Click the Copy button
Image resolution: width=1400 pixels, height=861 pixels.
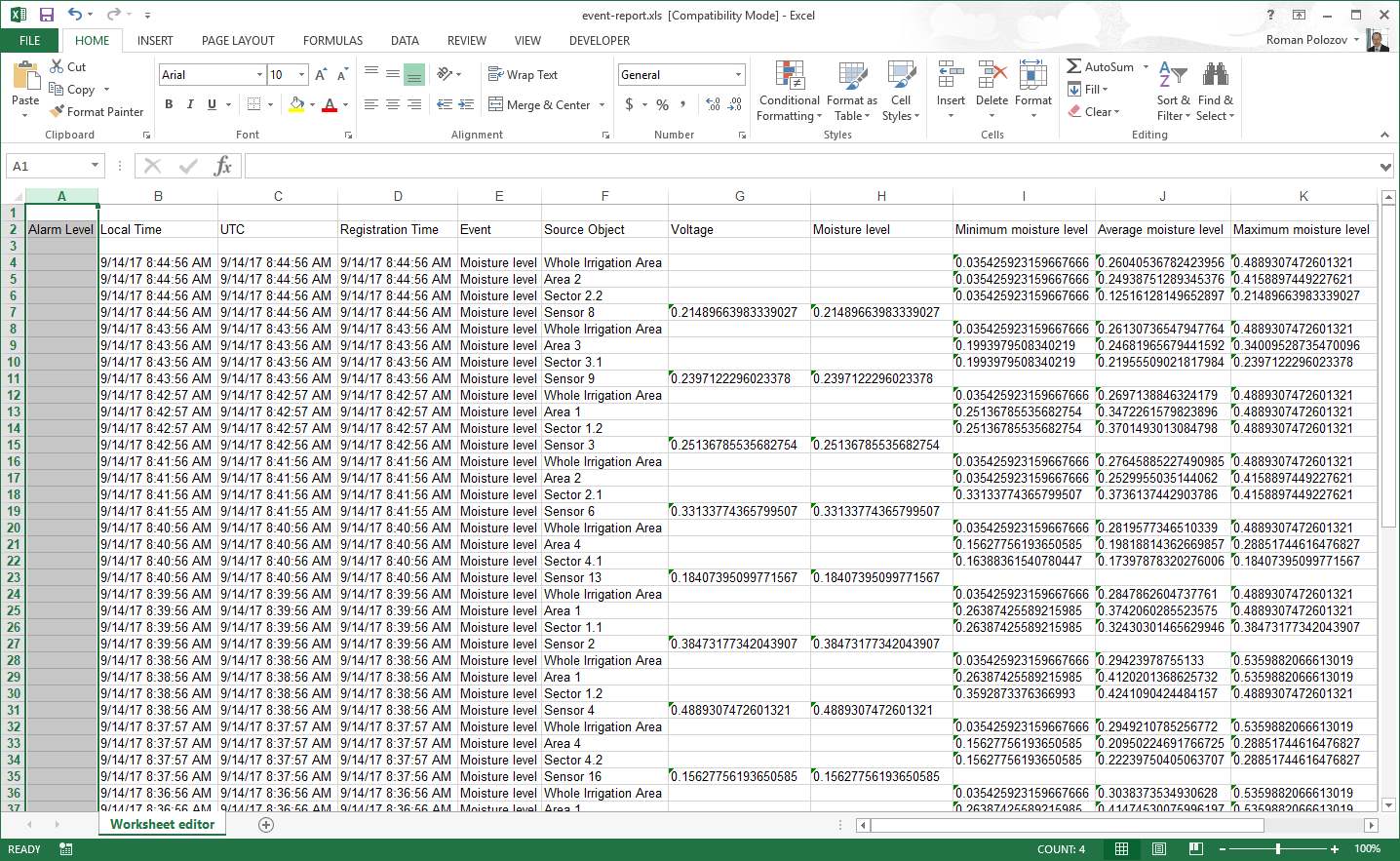73,89
